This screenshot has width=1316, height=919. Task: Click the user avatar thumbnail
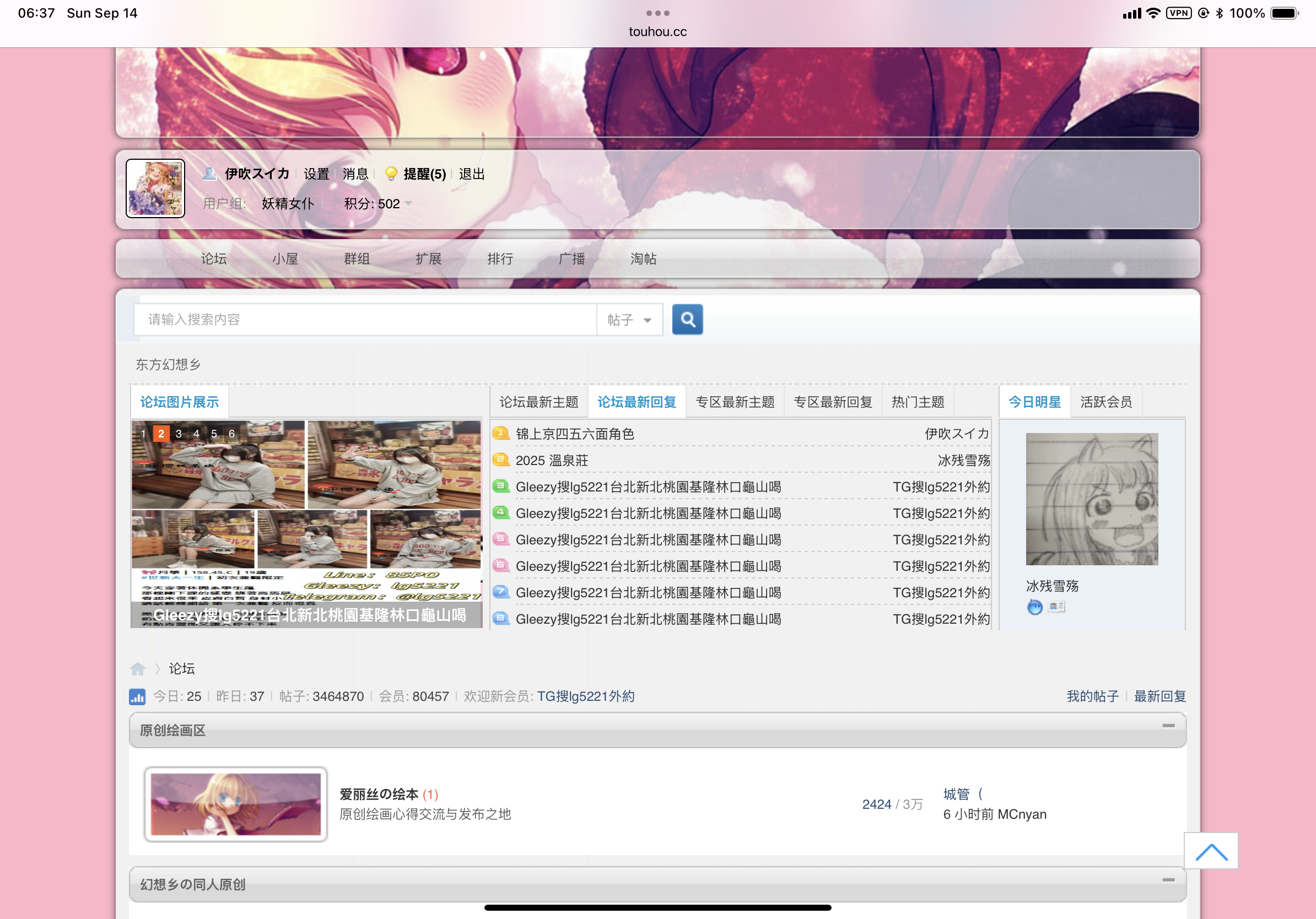click(x=155, y=188)
